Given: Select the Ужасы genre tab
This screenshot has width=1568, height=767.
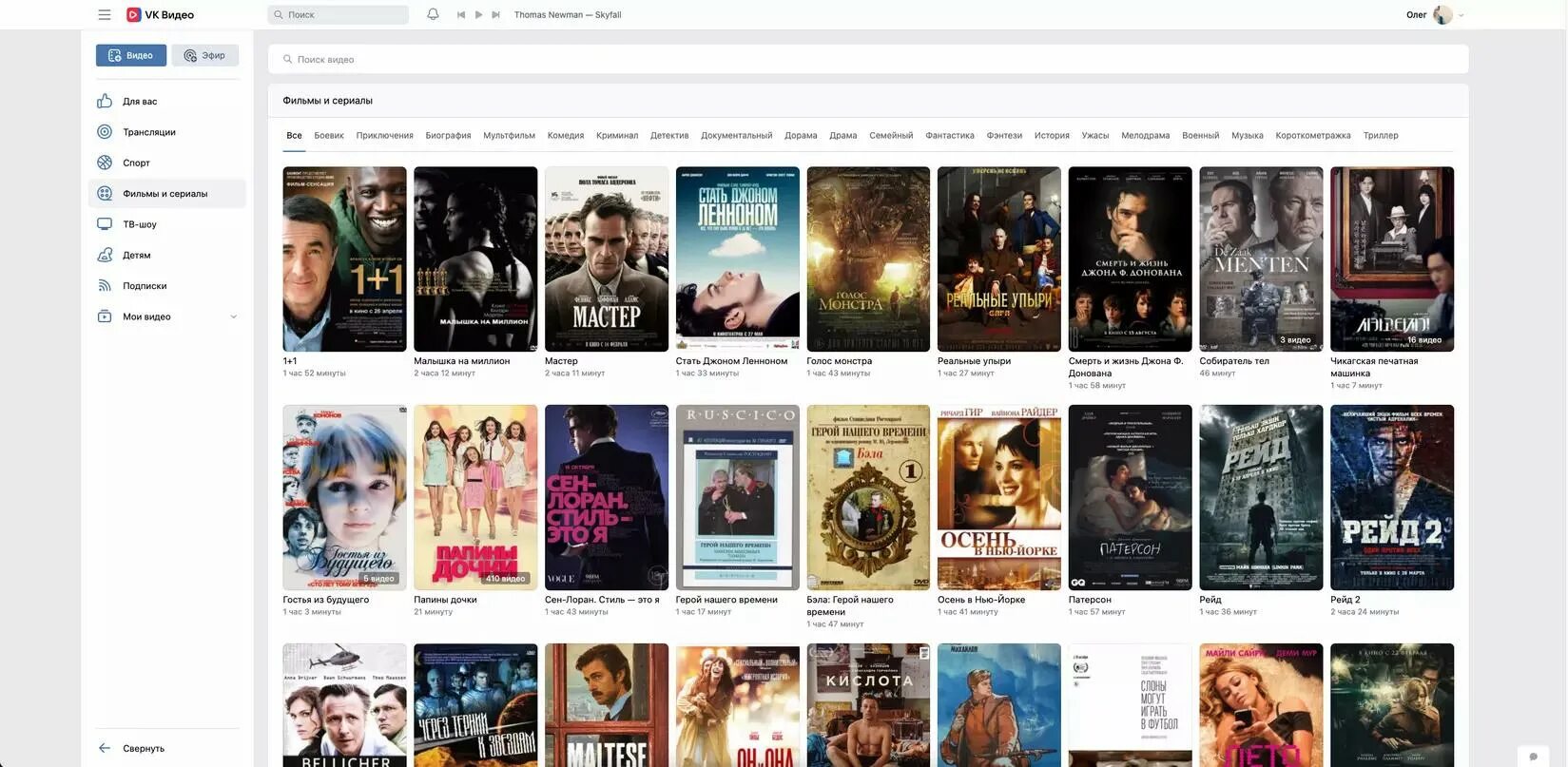Looking at the screenshot, I should point(1095,135).
